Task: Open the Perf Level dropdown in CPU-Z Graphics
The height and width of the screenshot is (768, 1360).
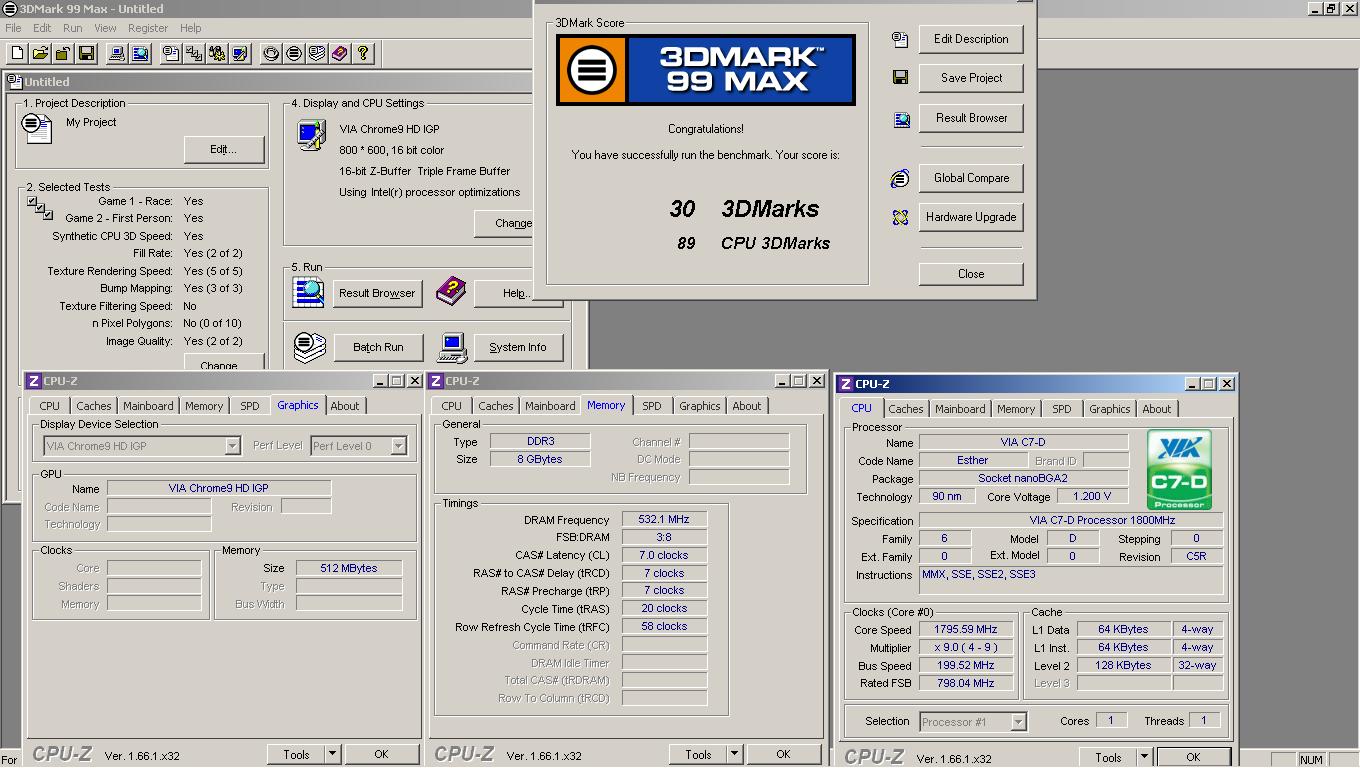Action: [398, 446]
